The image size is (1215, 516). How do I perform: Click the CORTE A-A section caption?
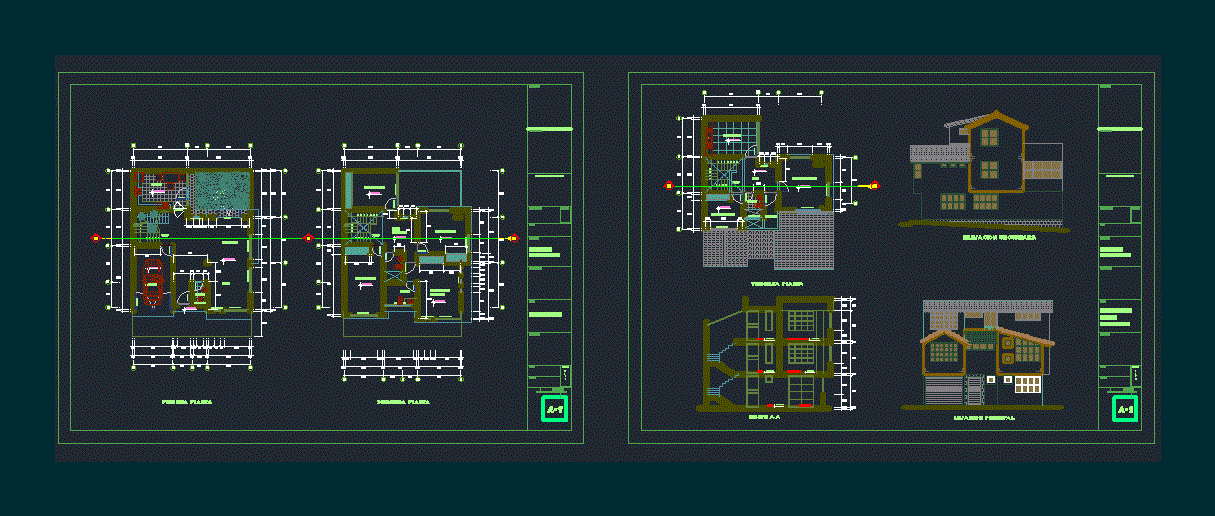(765, 418)
